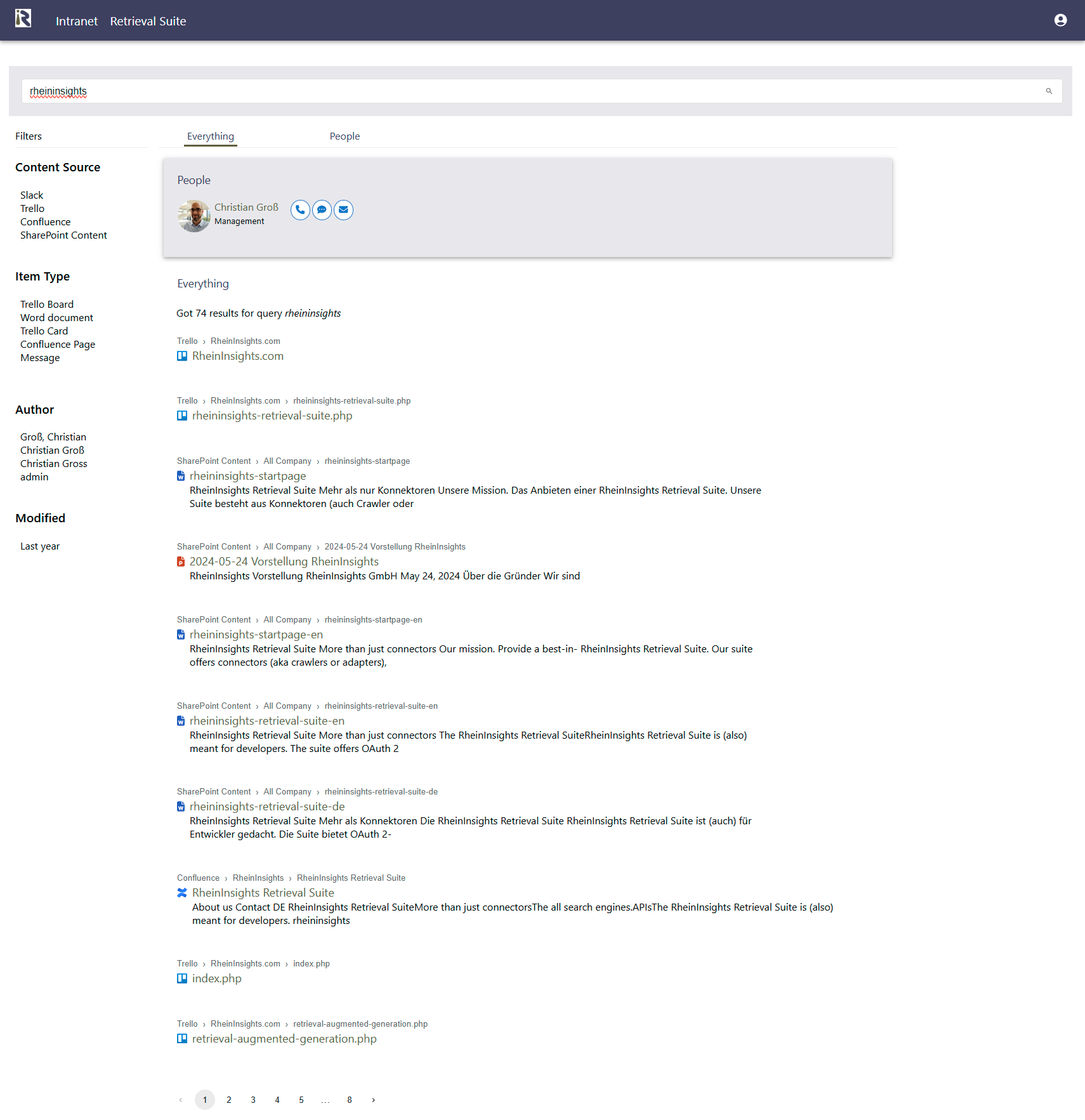
Task: Filter item type by Confluence Page
Action: tap(58, 345)
